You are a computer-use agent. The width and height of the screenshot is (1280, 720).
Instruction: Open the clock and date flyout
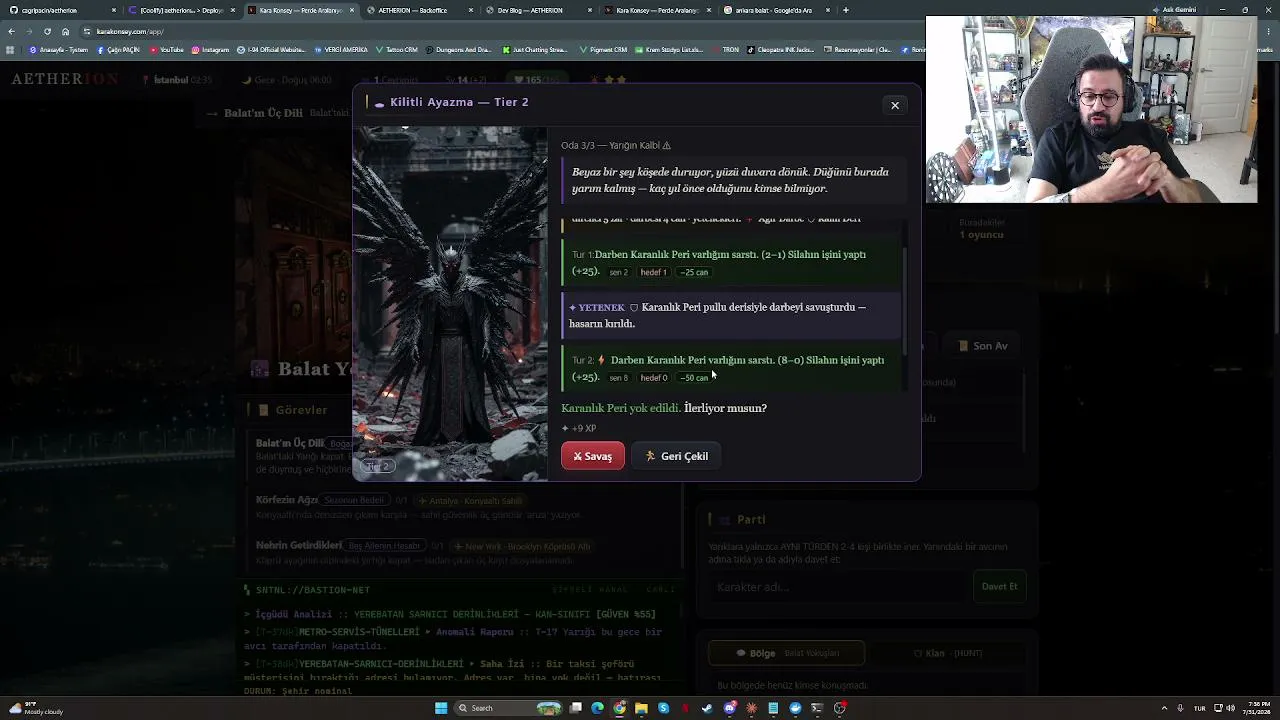click(1255, 708)
